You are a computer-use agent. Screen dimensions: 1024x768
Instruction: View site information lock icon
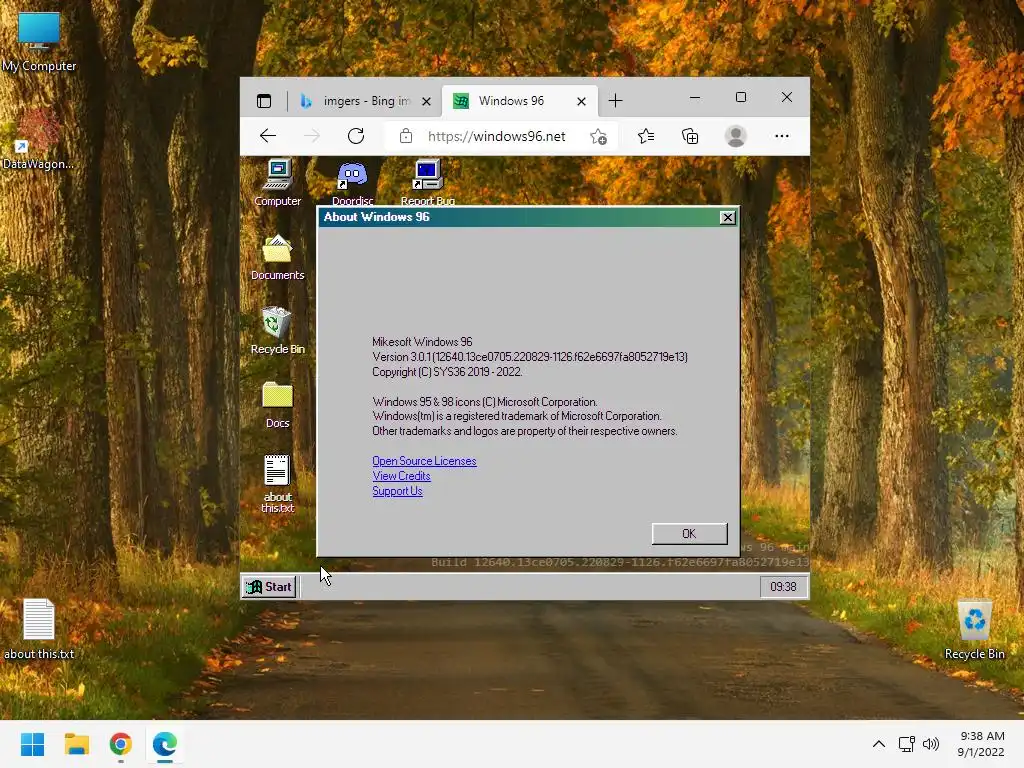(406, 136)
